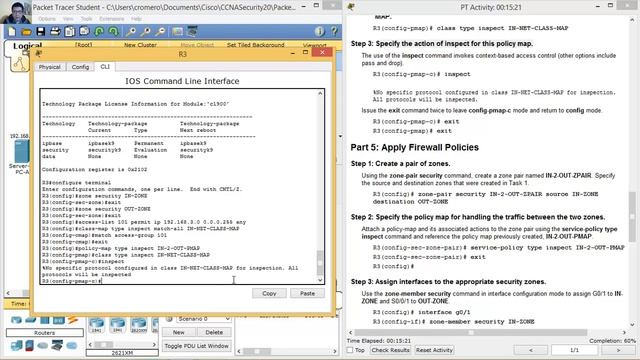Select the Multiuser Connection cloud icon
Screen dimensions: 640x360
click(x=72, y=346)
